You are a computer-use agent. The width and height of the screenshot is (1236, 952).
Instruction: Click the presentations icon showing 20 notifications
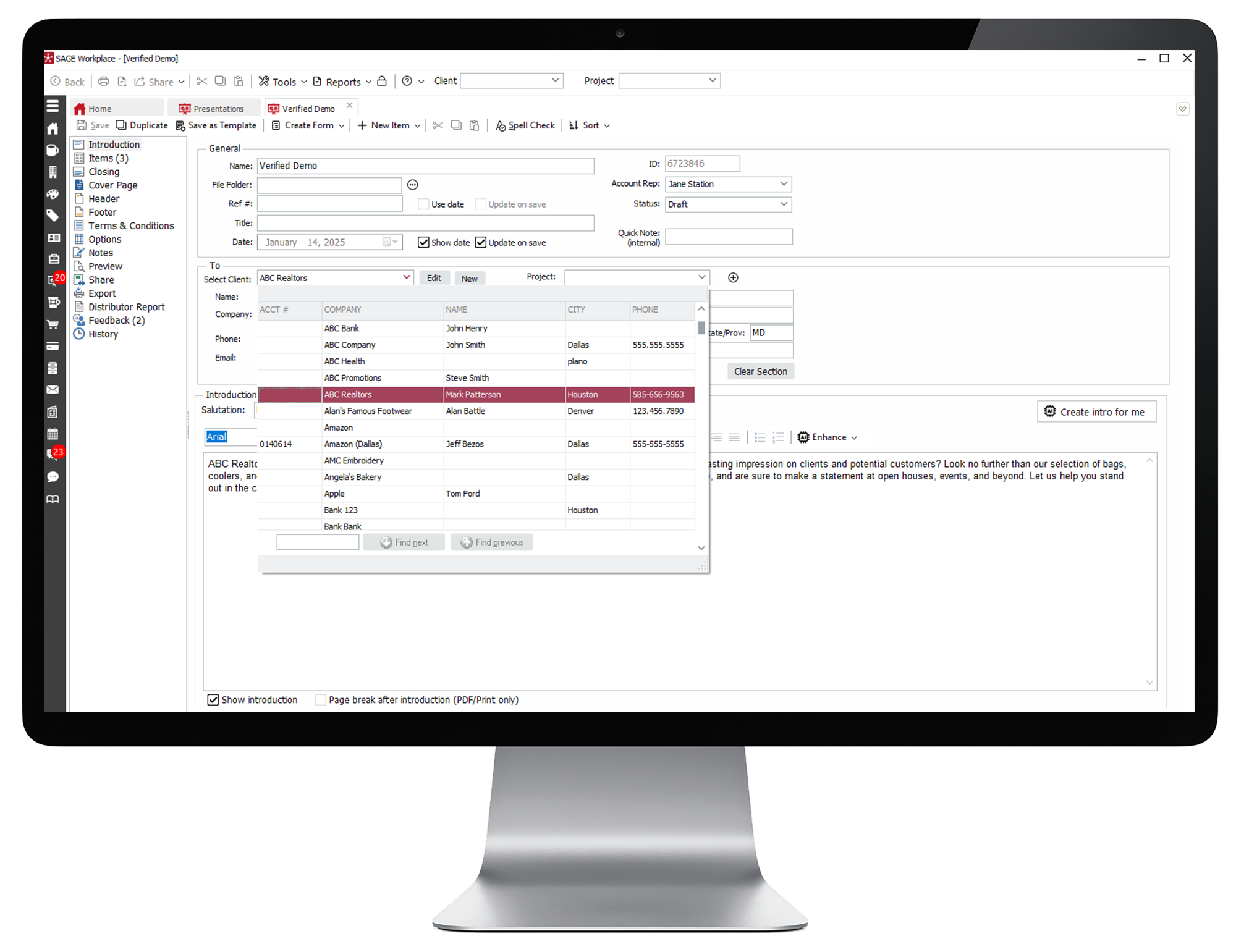pos(53,281)
